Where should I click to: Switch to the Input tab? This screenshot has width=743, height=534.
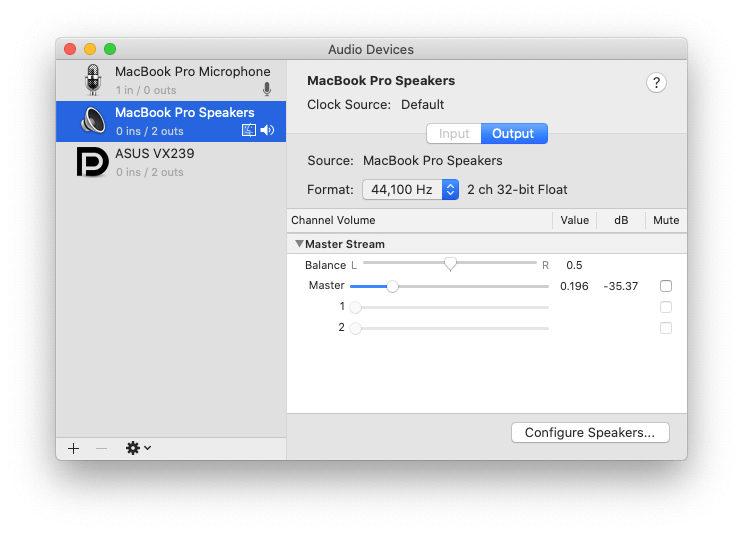(x=453, y=134)
